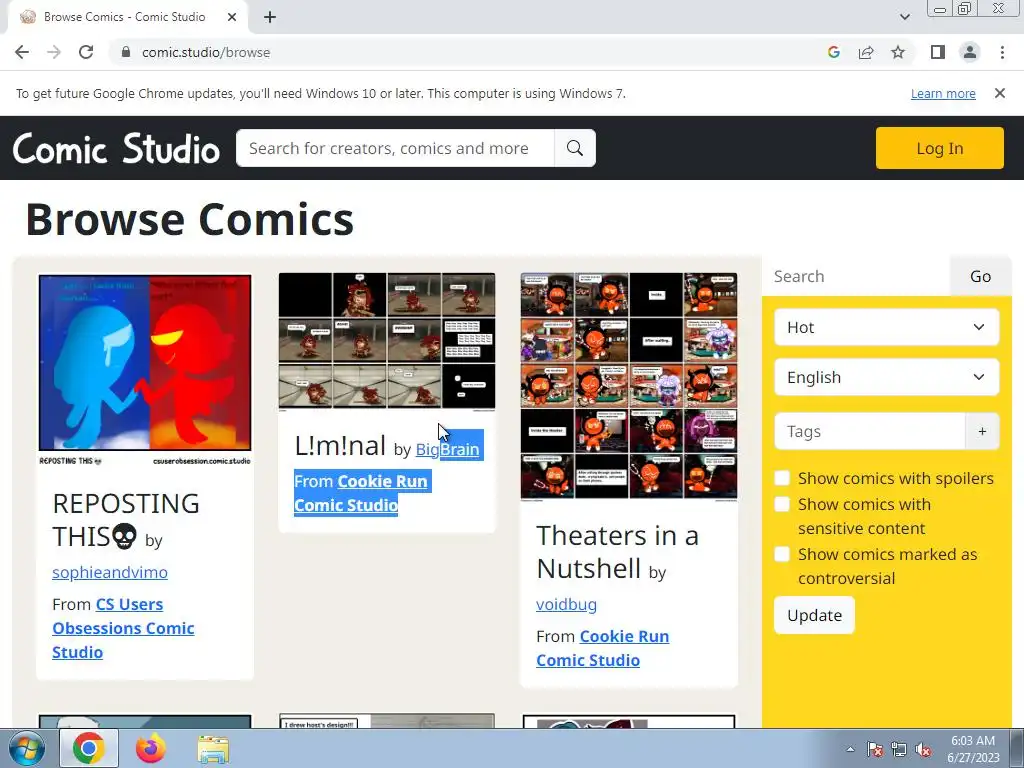Open the English language dropdown
1024x768 pixels.
coord(886,377)
